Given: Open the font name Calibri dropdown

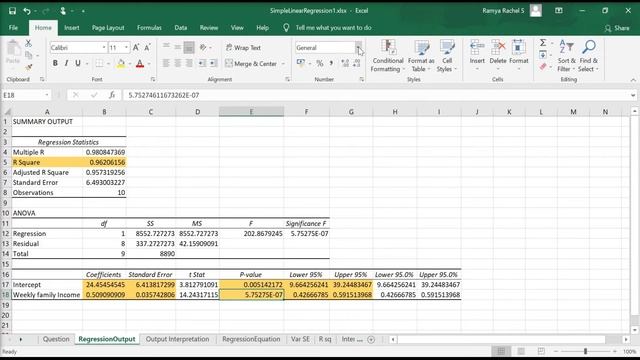Looking at the screenshot, I should coord(104,48).
